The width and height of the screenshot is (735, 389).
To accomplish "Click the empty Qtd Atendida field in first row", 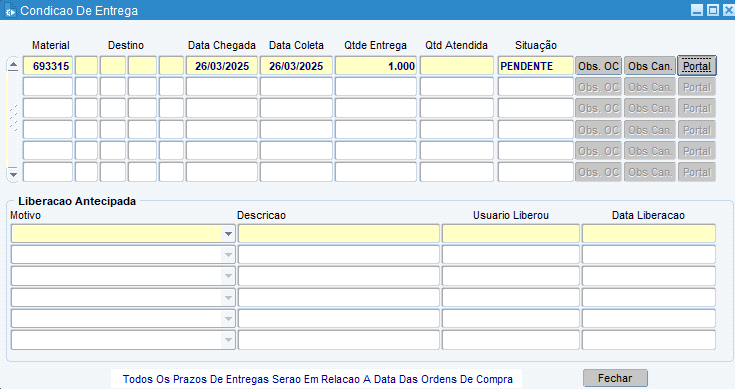I will tap(457, 66).
